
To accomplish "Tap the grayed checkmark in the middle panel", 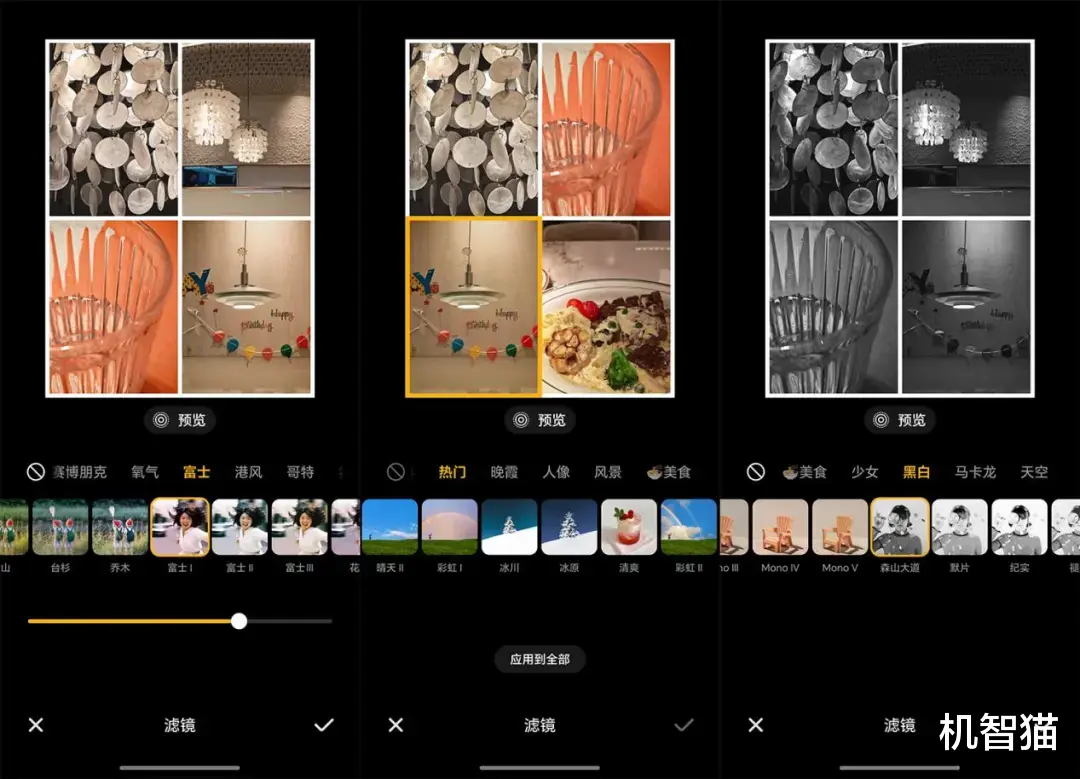I will pyautogui.click(x=686, y=724).
